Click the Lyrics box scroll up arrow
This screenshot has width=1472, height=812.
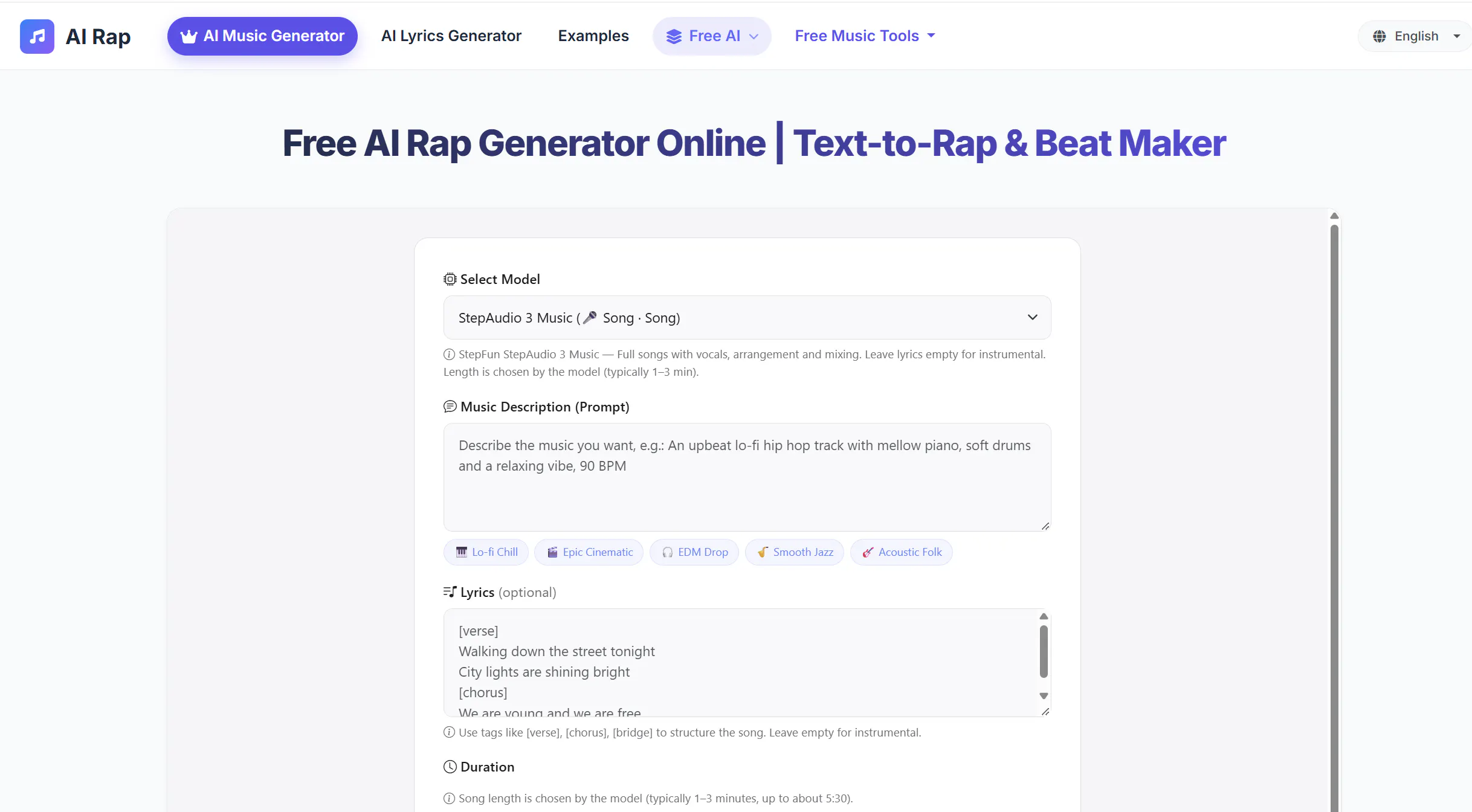point(1044,616)
